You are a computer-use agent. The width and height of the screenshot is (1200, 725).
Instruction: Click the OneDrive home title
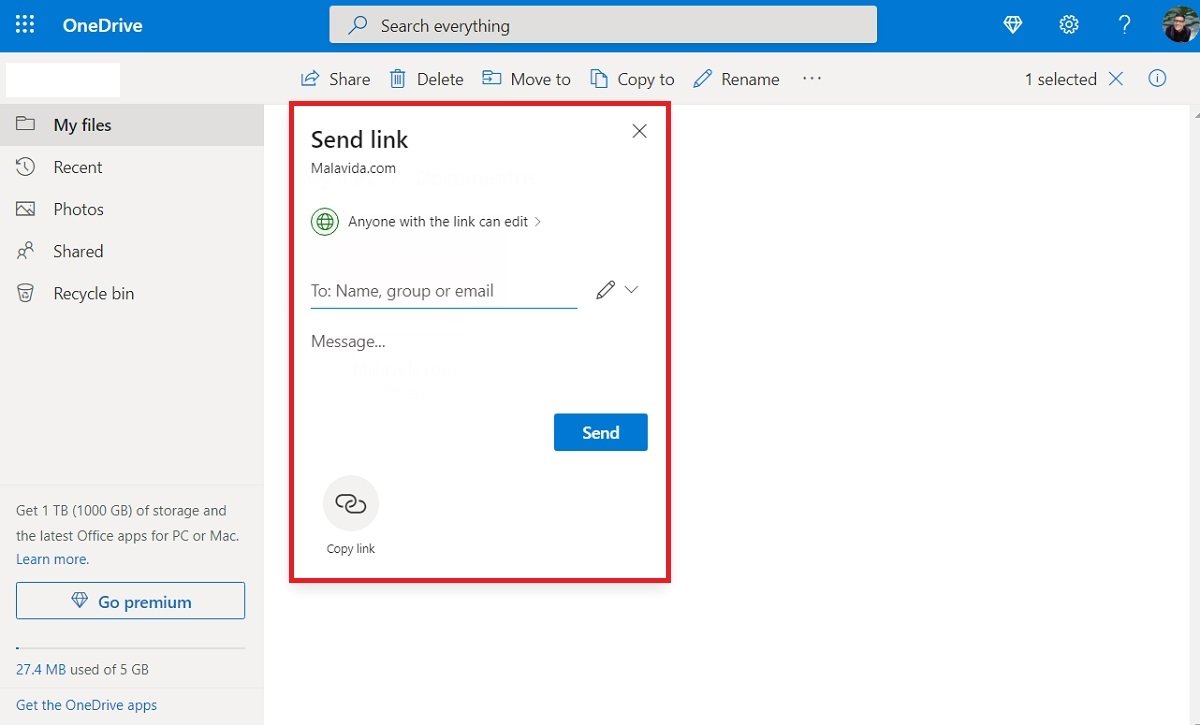(102, 26)
